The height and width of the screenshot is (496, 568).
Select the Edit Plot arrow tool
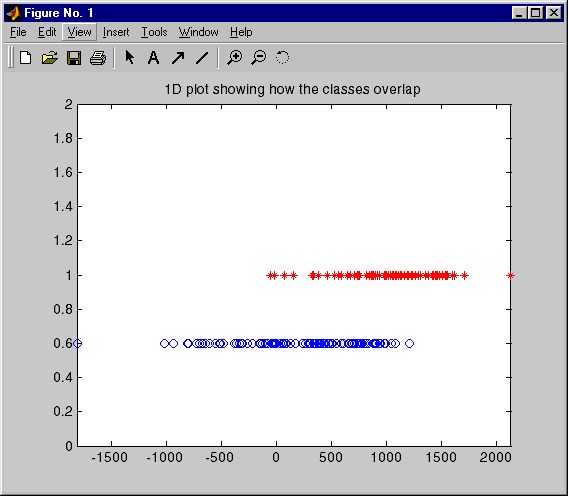129,58
